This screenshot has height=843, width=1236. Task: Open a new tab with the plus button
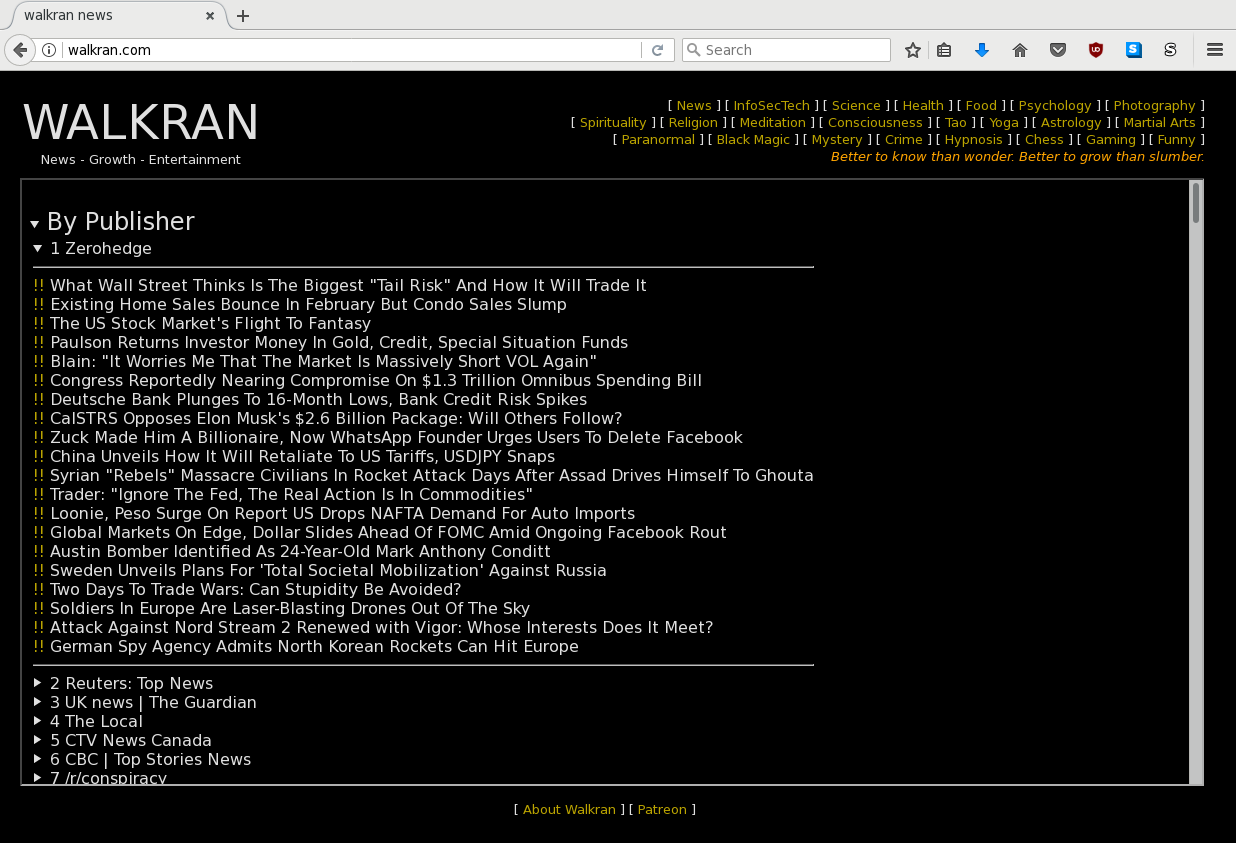click(243, 16)
